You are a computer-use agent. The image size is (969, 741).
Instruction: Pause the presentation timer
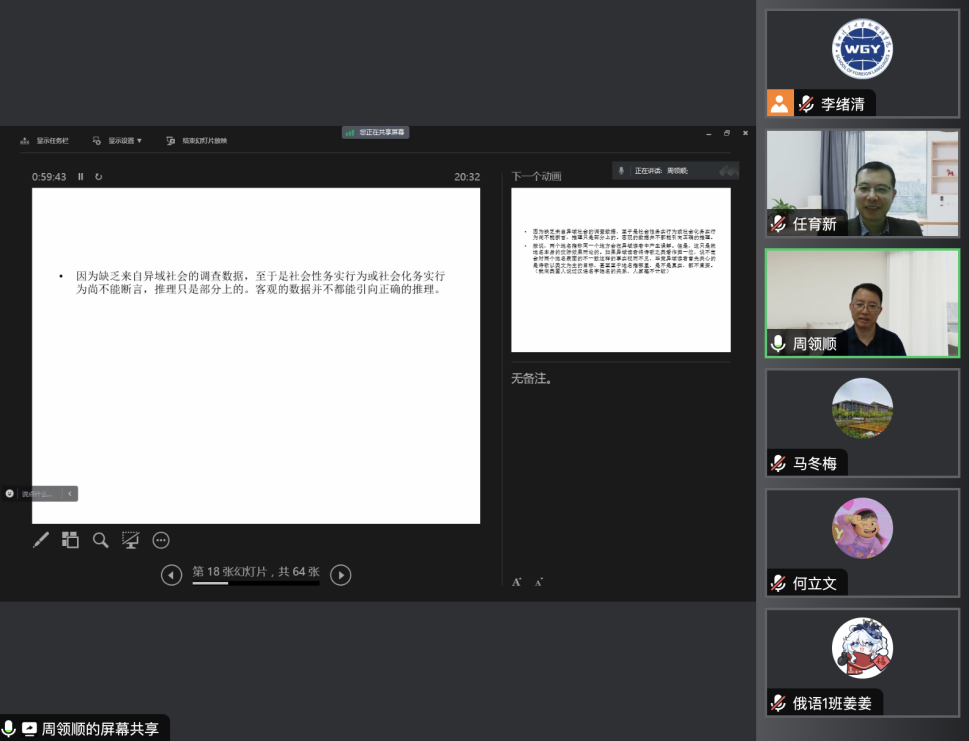tap(81, 177)
